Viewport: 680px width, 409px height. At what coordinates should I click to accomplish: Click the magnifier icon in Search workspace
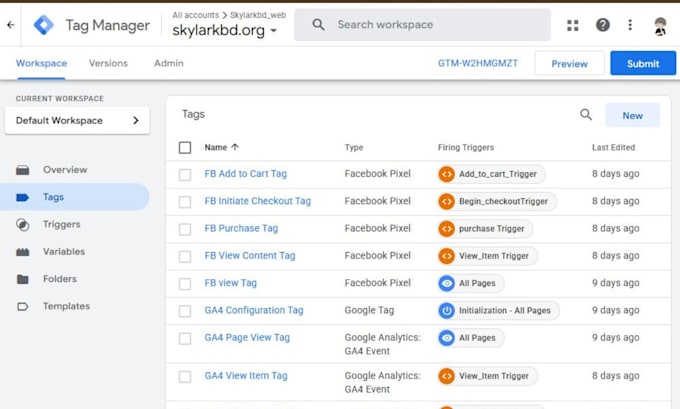click(318, 25)
